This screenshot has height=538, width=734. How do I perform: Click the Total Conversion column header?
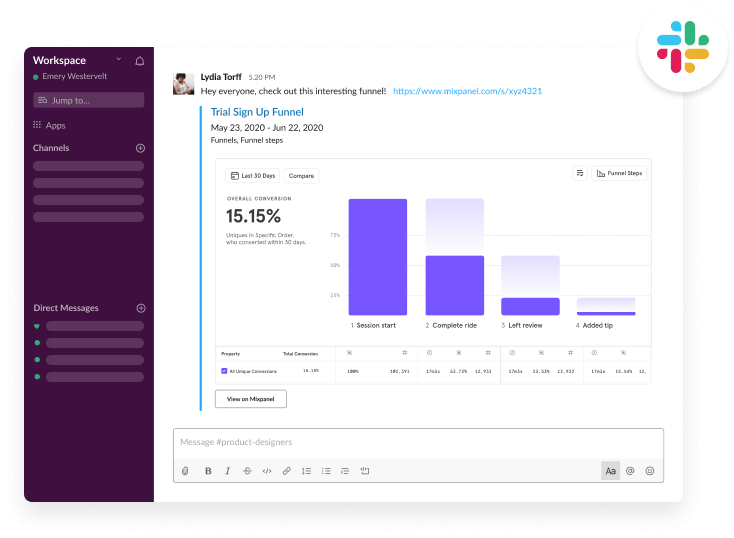coord(301,354)
